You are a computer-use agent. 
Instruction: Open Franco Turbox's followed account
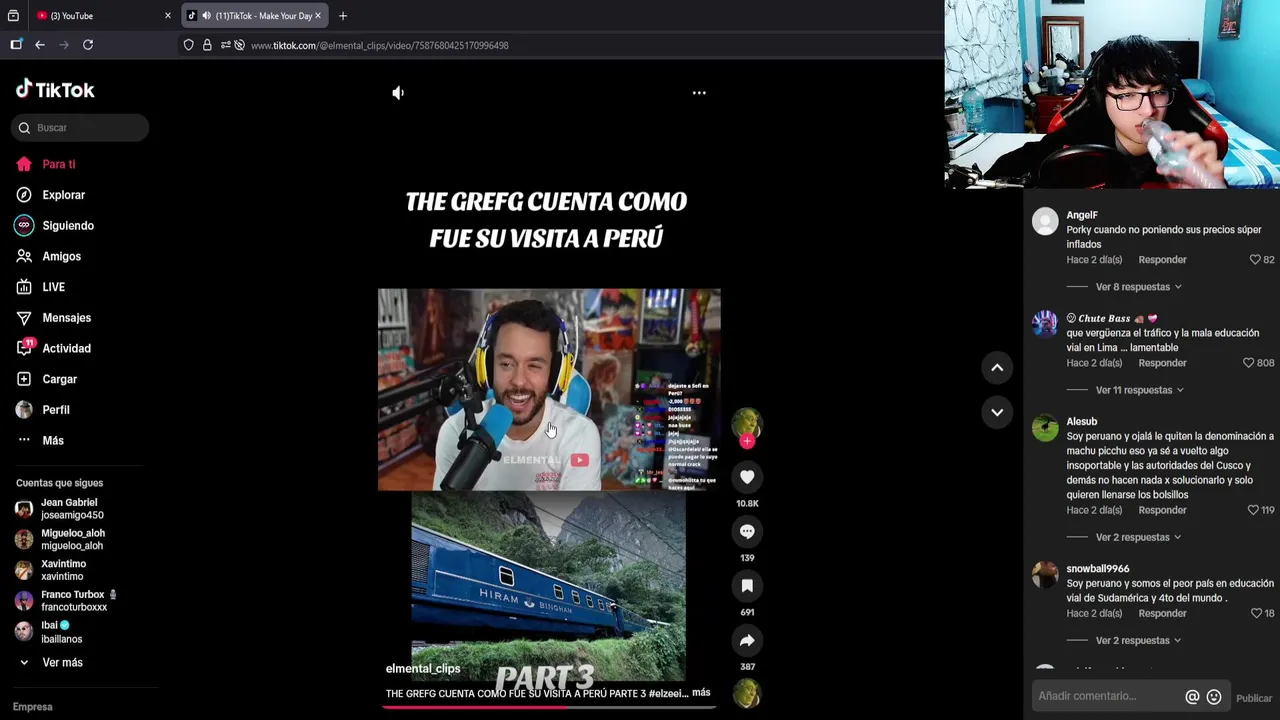pos(66,601)
